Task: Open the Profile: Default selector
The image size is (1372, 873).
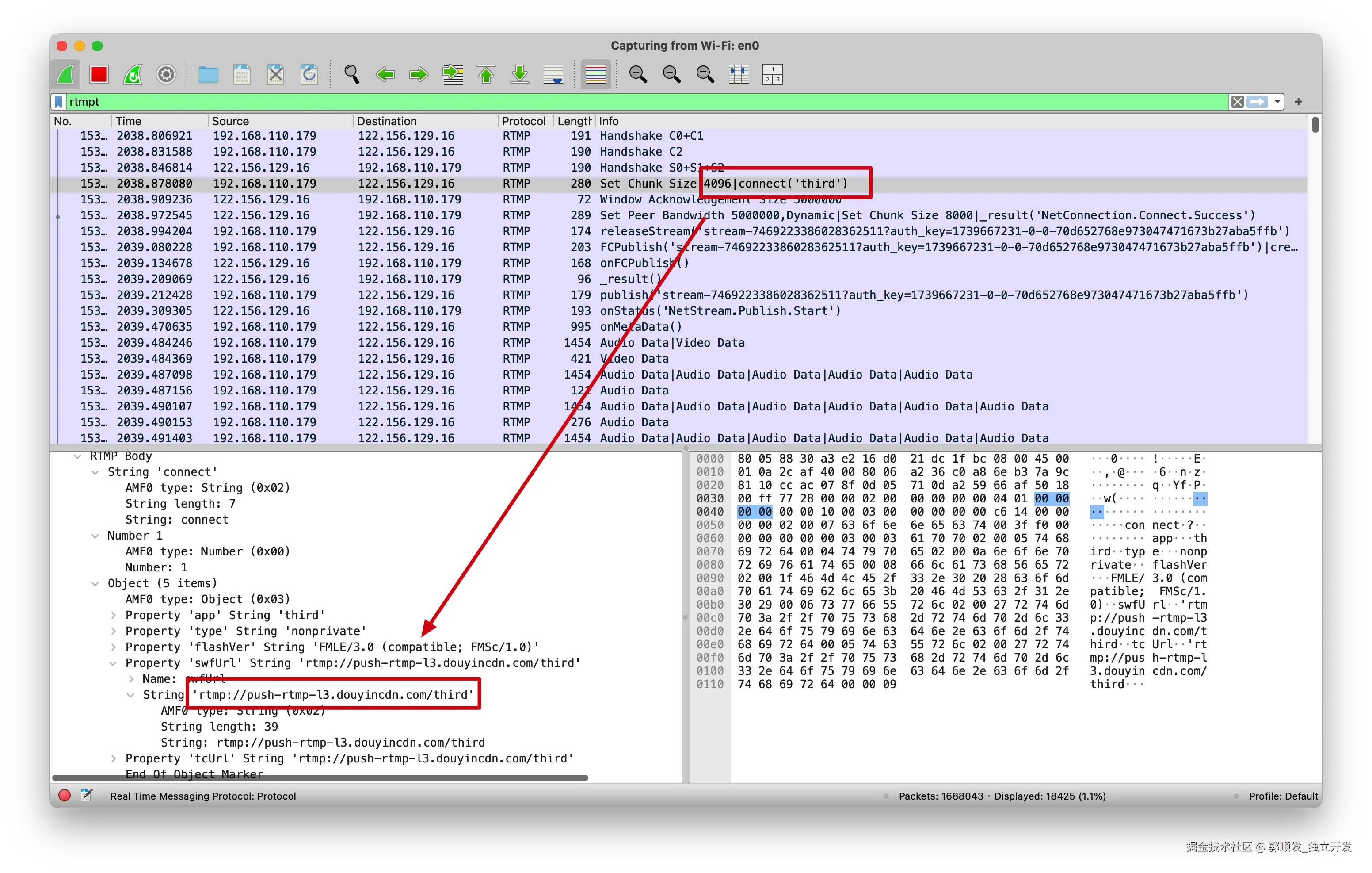Action: [x=1283, y=796]
